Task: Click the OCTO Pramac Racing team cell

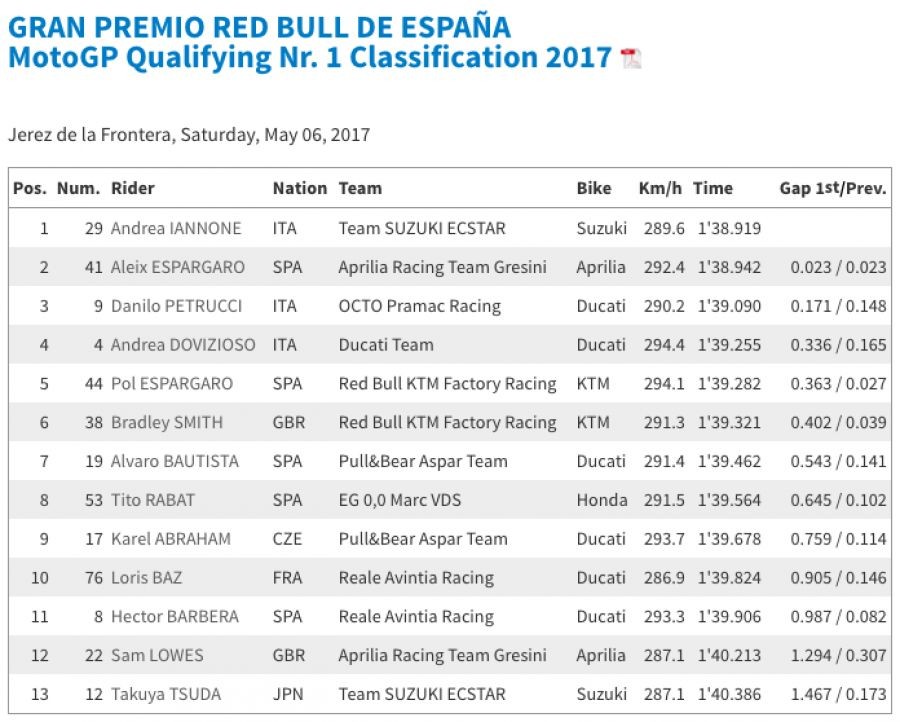Action: (x=420, y=306)
